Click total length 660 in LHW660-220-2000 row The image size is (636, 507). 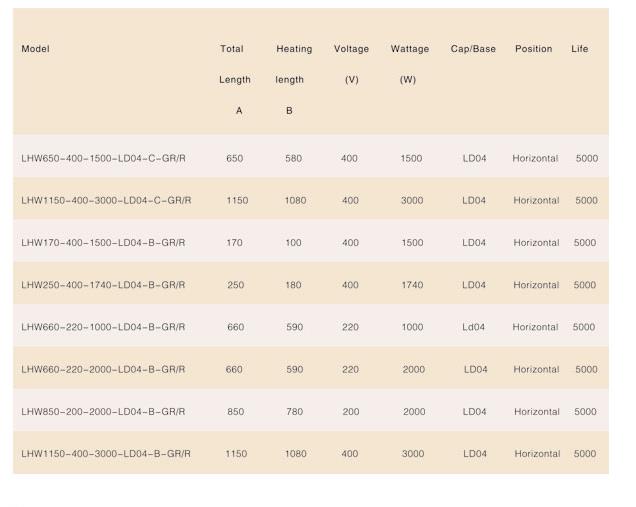(234, 369)
